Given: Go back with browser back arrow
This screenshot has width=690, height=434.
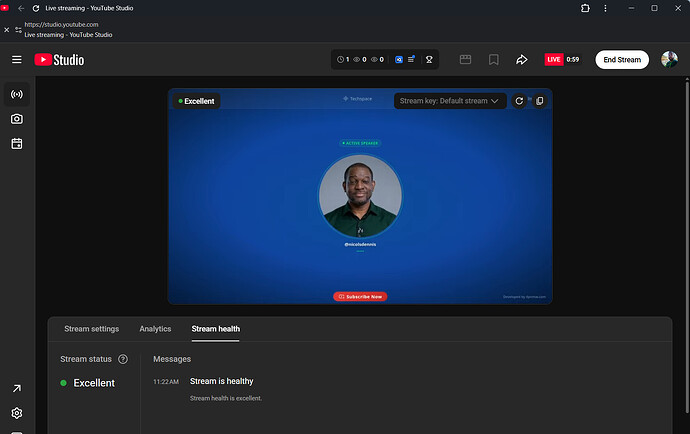Looking at the screenshot, I should pos(21,8).
